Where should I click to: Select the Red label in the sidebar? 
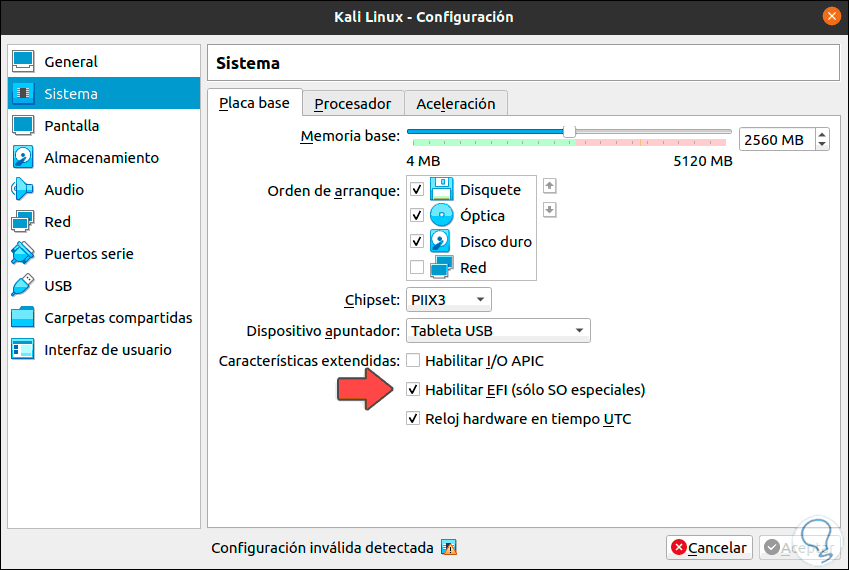pyautogui.click(x=57, y=221)
